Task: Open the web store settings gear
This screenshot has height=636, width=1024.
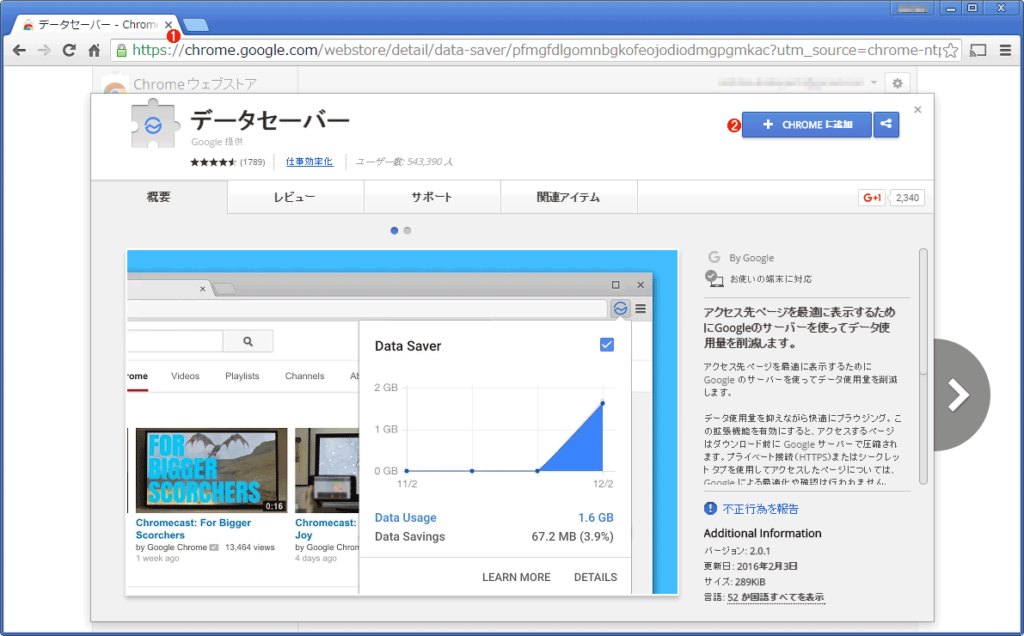Action: [x=897, y=84]
